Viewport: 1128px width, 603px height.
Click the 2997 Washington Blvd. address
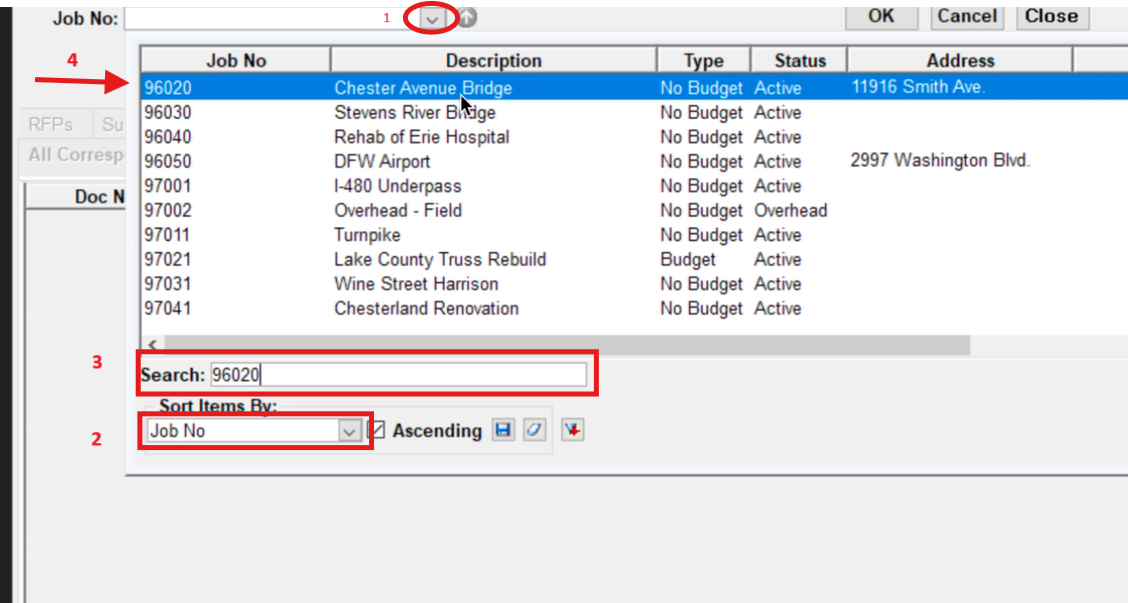tap(940, 160)
